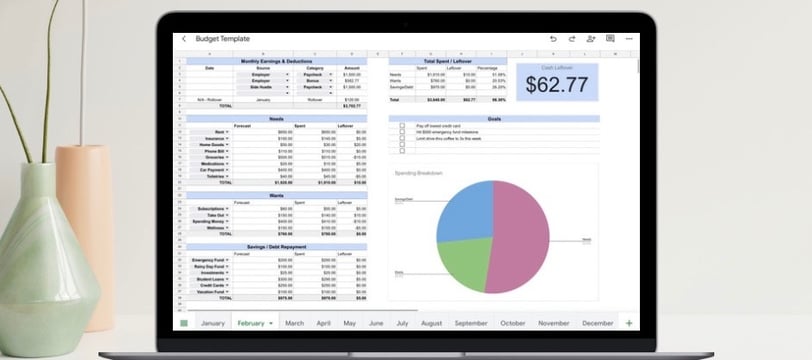Open the three-dot more options menu
This screenshot has height=360, width=812.
pos(629,39)
